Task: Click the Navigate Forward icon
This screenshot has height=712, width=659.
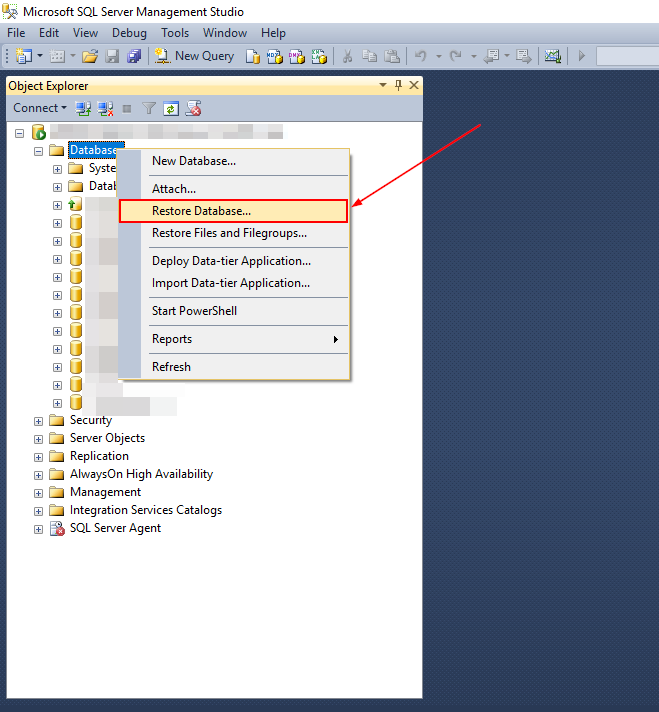Action: [523, 56]
